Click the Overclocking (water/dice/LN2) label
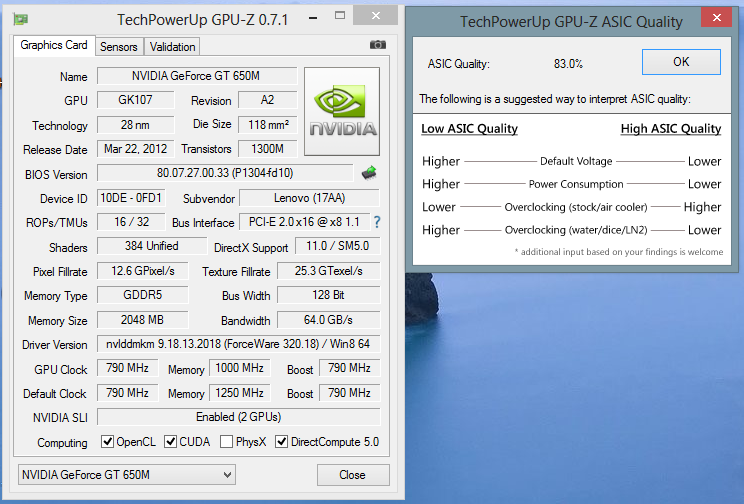 click(576, 230)
